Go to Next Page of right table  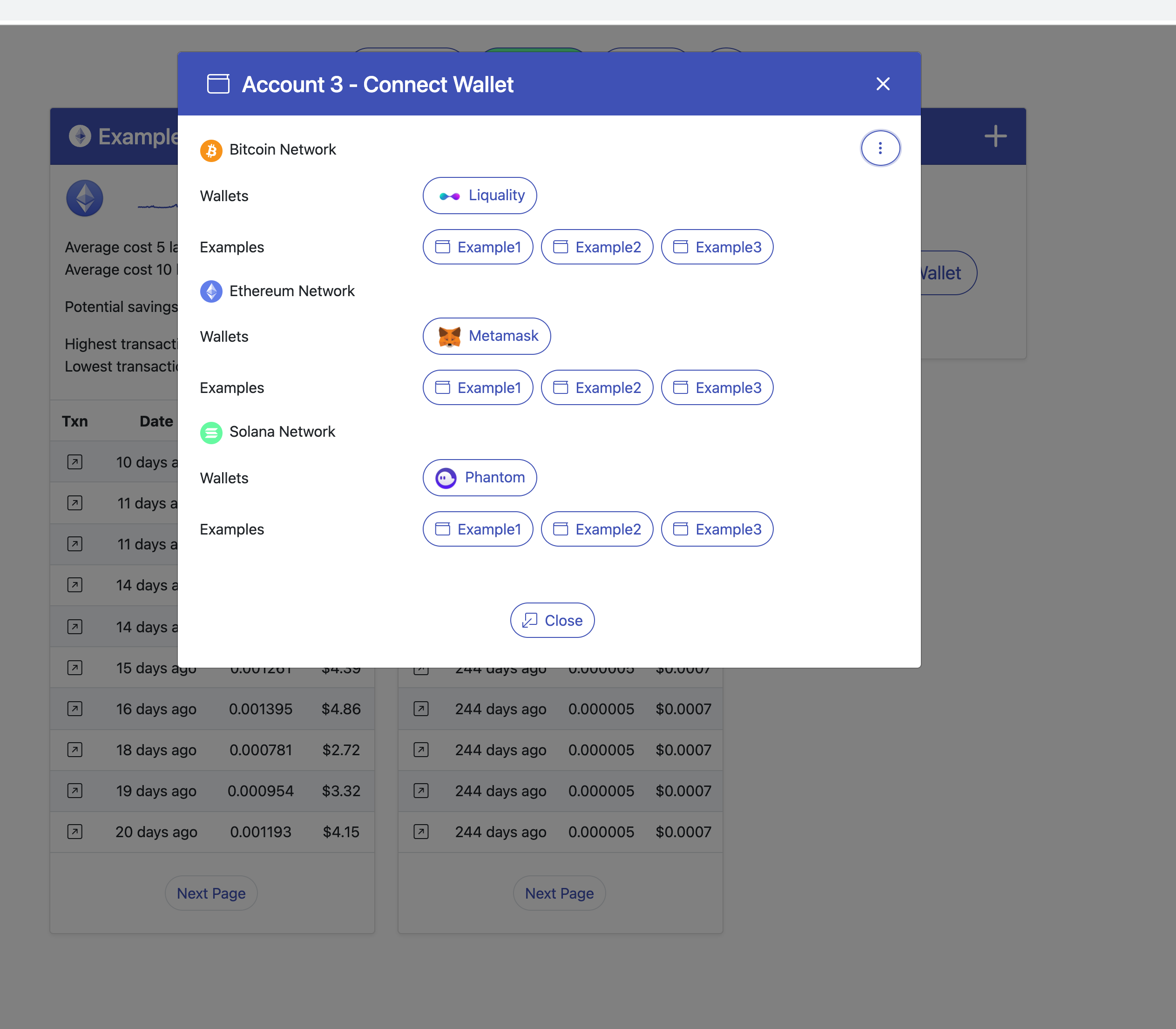(559, 894)
